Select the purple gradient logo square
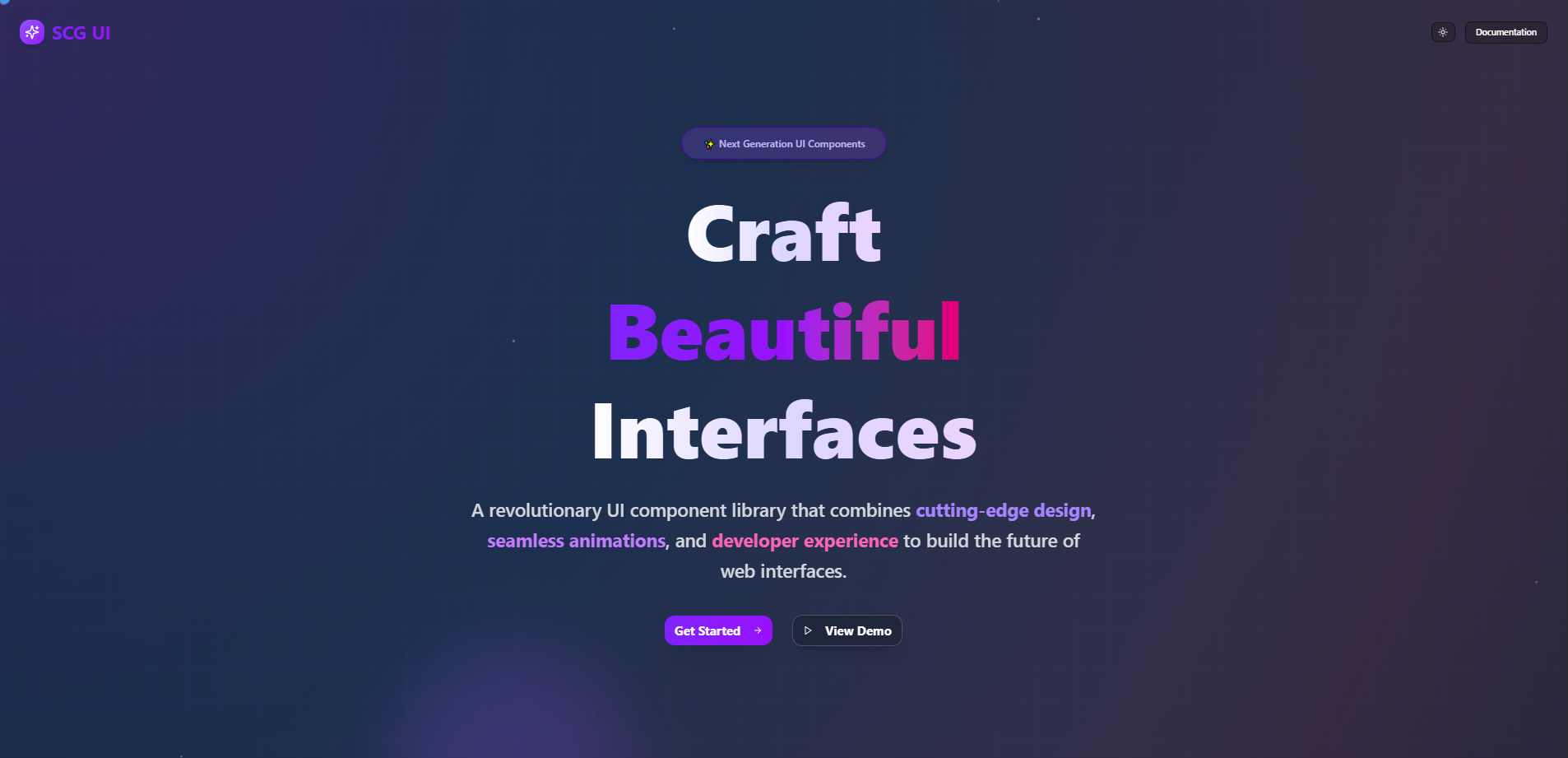 tap(31, 32)
